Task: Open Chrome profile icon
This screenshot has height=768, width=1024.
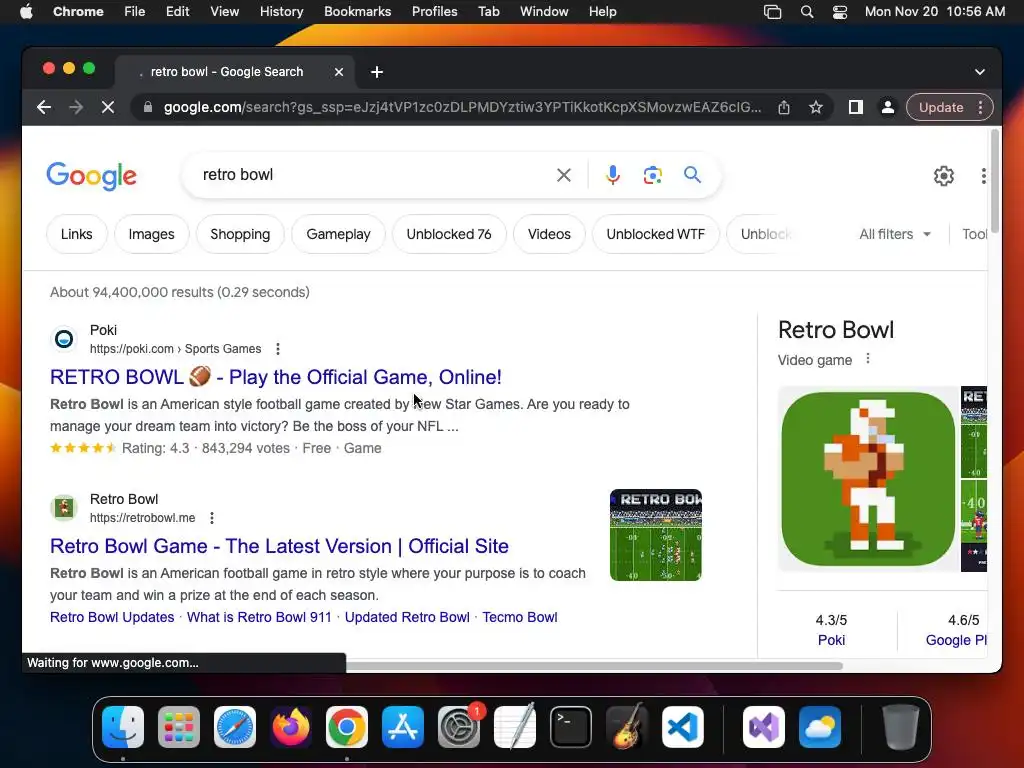Action: tap(888, 107)
